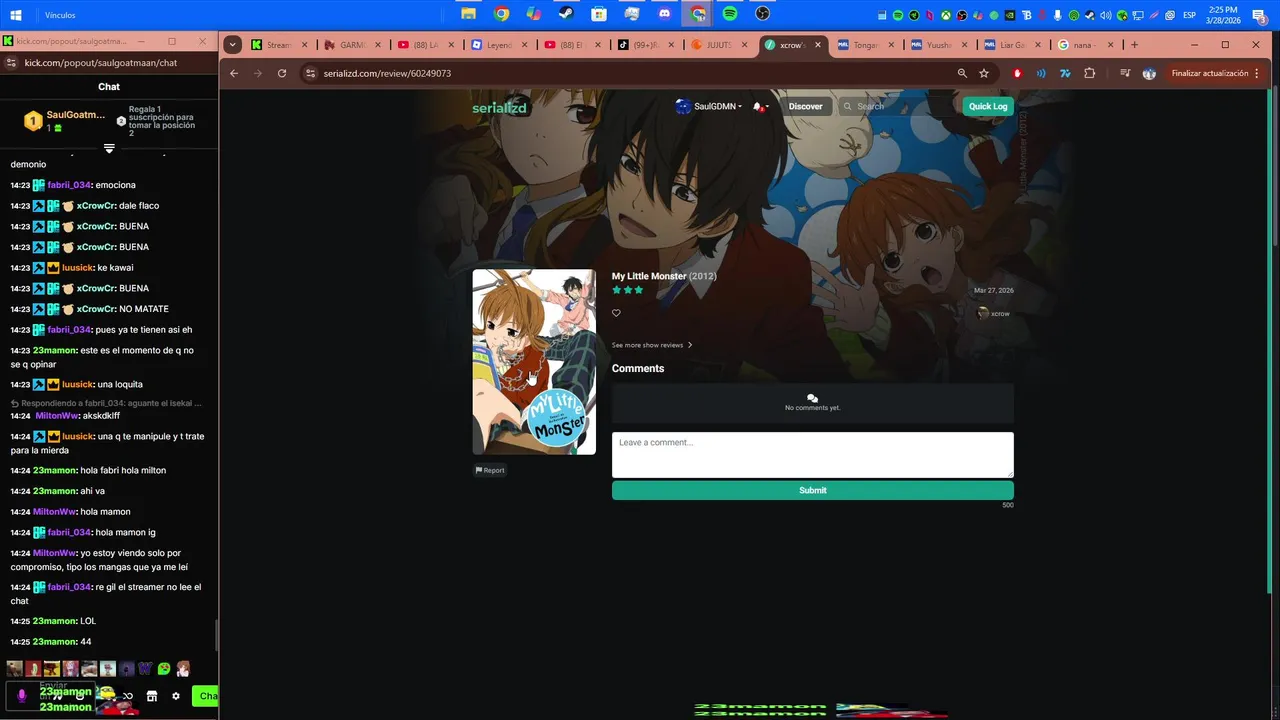Open Microsoft Store from the taskbar

pyautogui.click(x=599, y=14)
